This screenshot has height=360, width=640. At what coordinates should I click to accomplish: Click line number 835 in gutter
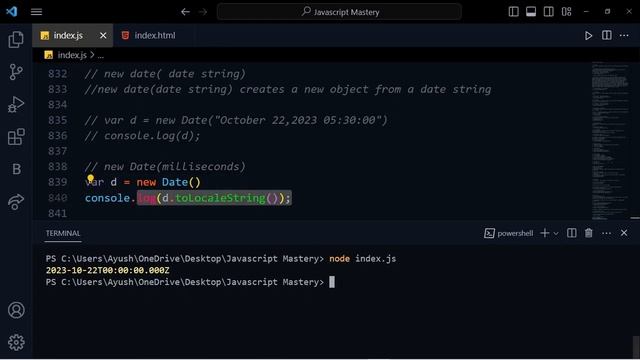pyautogui.click(x=57, y=120)
